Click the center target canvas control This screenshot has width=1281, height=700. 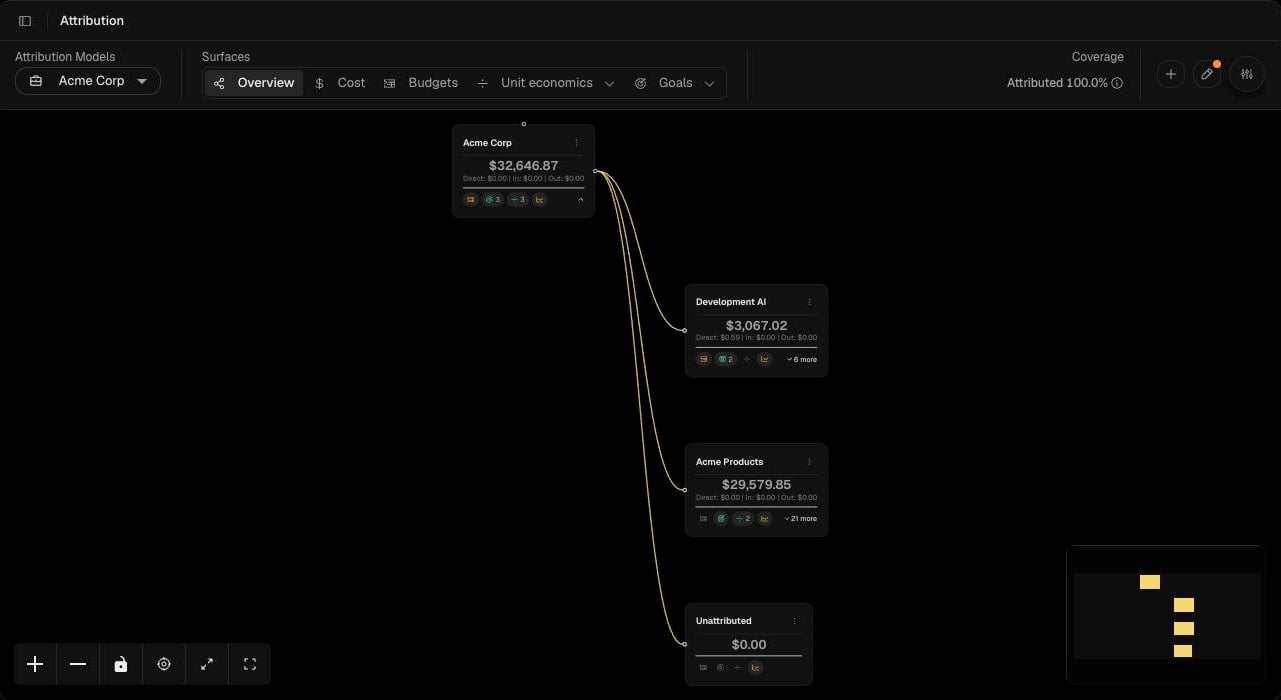point(164,664)
